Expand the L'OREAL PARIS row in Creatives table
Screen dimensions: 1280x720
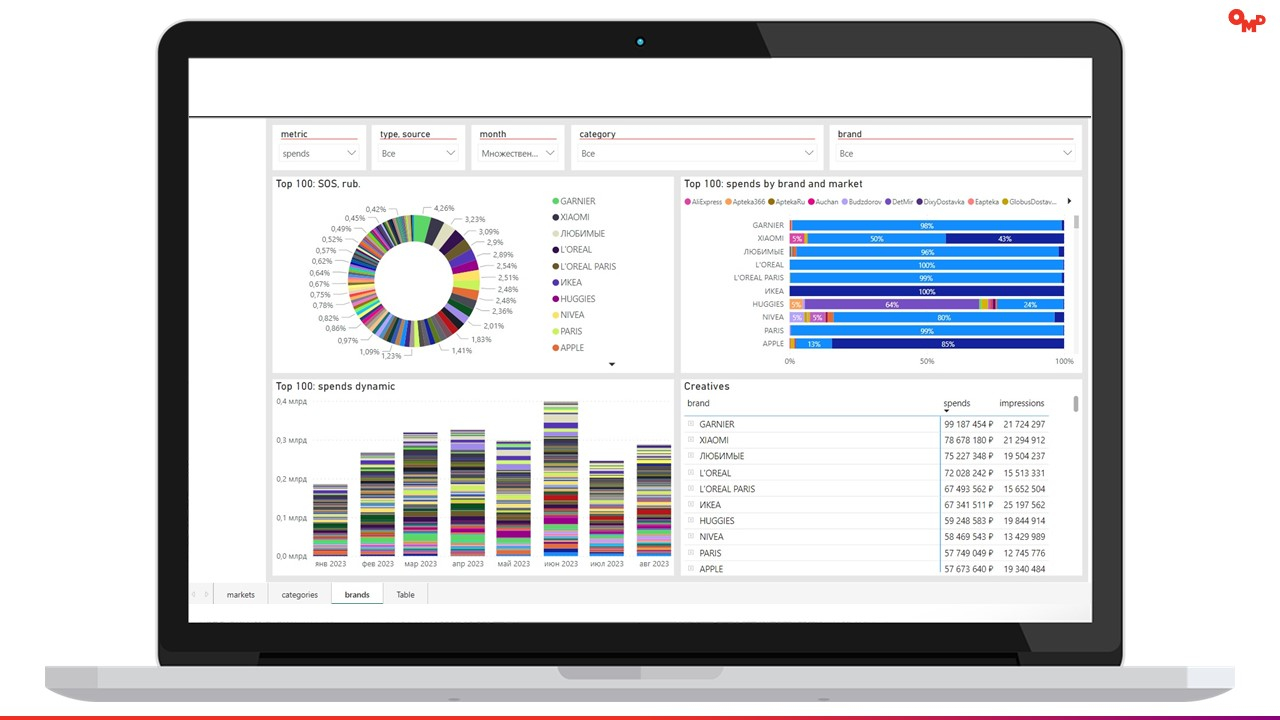click(690, 489)
